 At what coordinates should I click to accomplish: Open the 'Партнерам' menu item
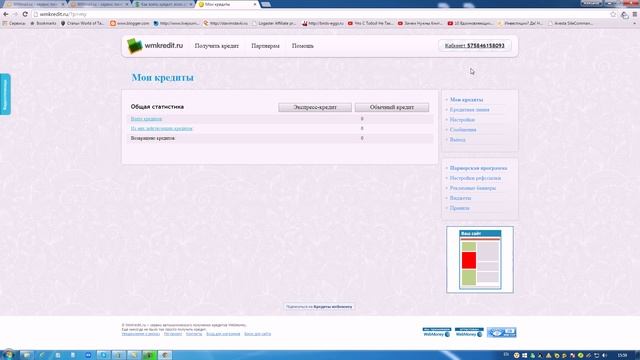pyautogui.click(x=265, y=46)
